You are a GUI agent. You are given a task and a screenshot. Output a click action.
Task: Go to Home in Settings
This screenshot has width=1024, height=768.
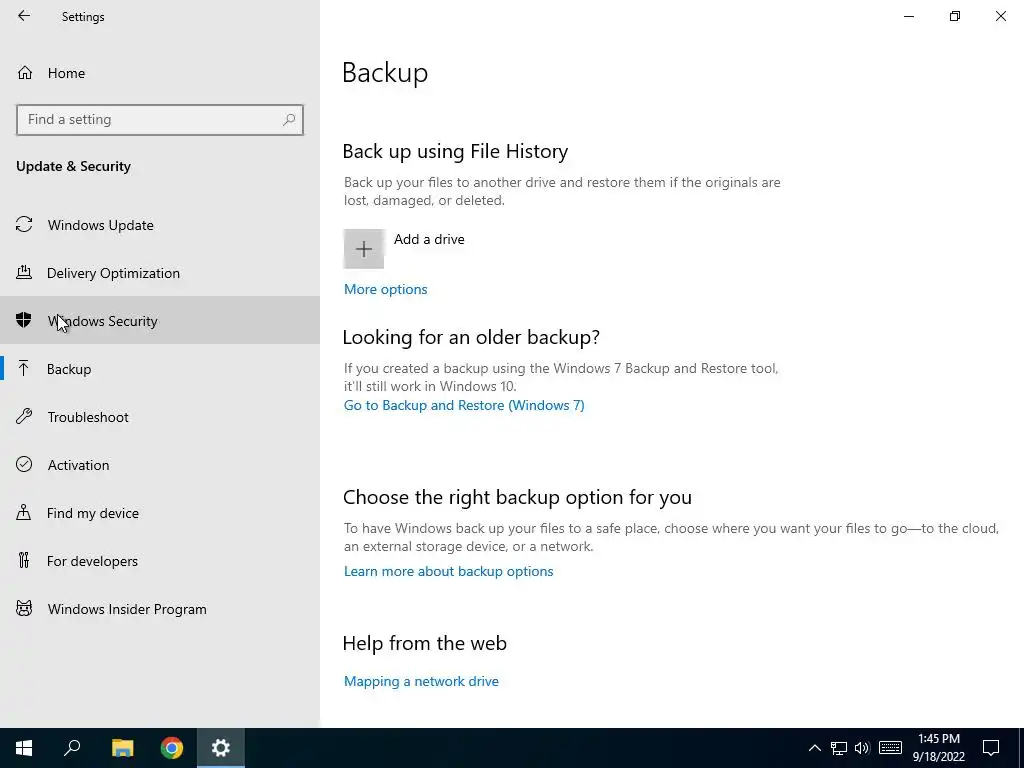tap(160, 72)
